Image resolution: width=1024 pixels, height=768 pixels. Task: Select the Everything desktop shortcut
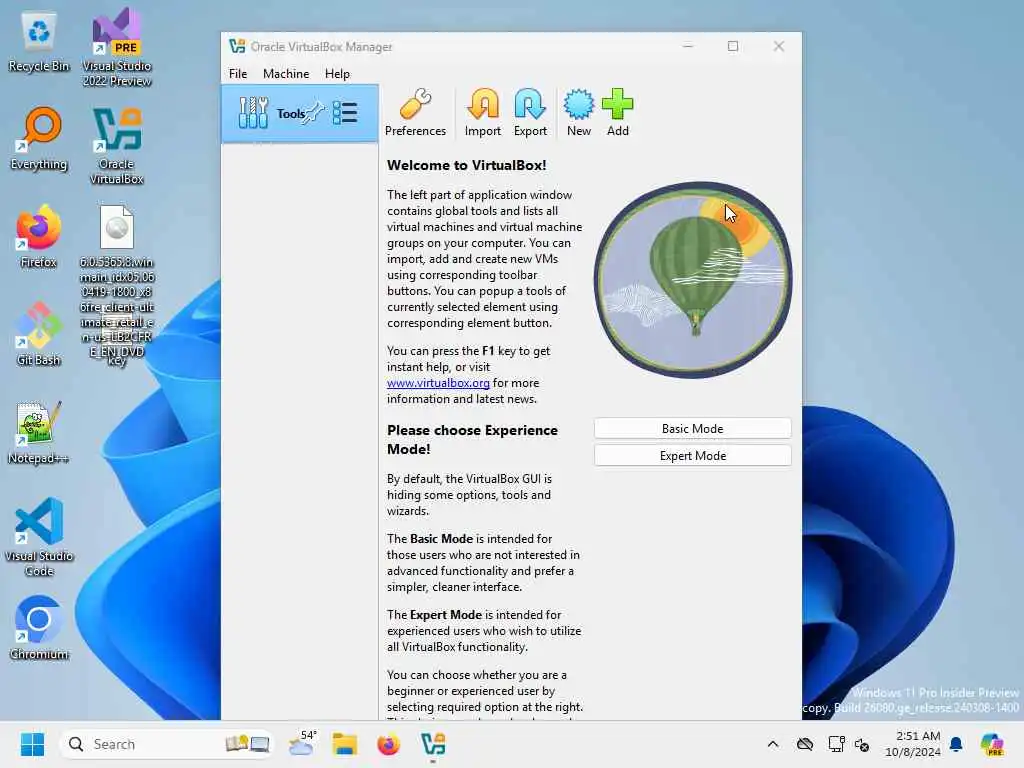[x=39, y=139]
